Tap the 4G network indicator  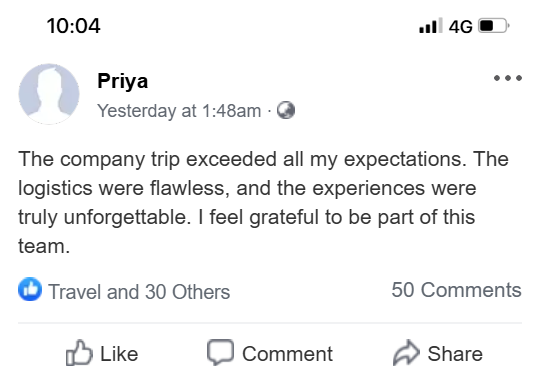coord(460,26)
